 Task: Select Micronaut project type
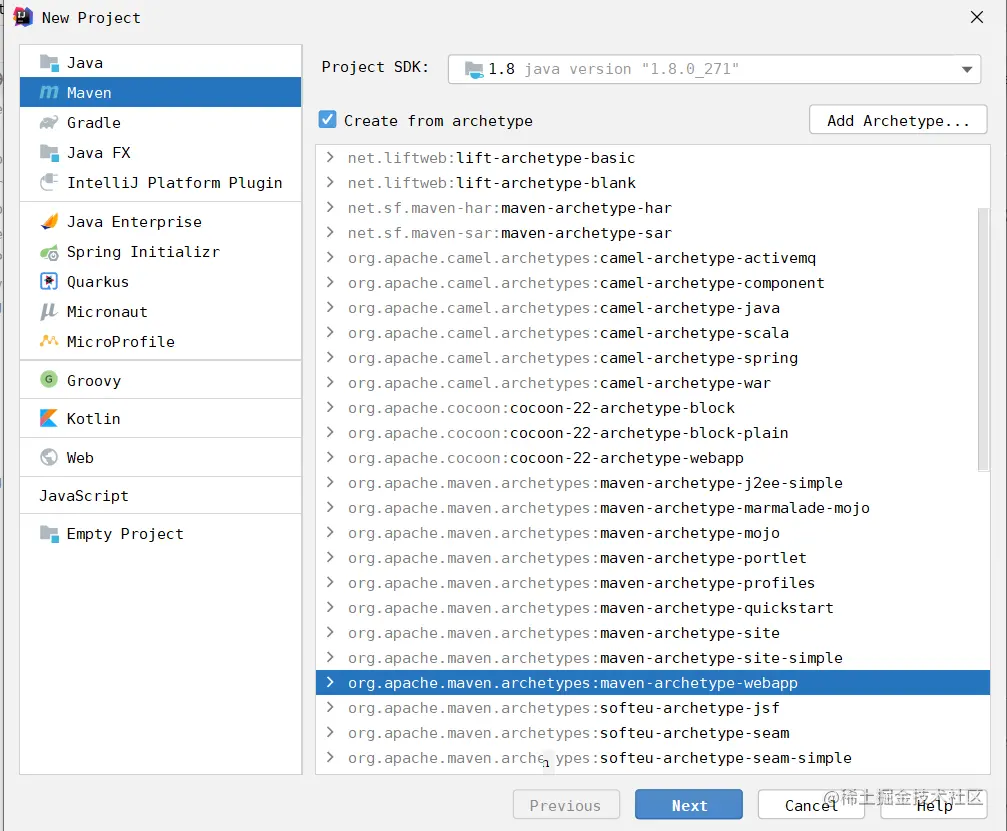pos(161,311)
